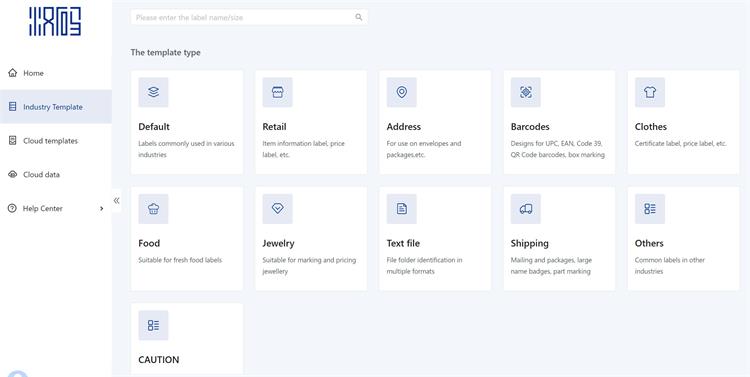This screenshot has width=750, height=377.
Task: Click 'The template type' heading
Action: point(165,53)
